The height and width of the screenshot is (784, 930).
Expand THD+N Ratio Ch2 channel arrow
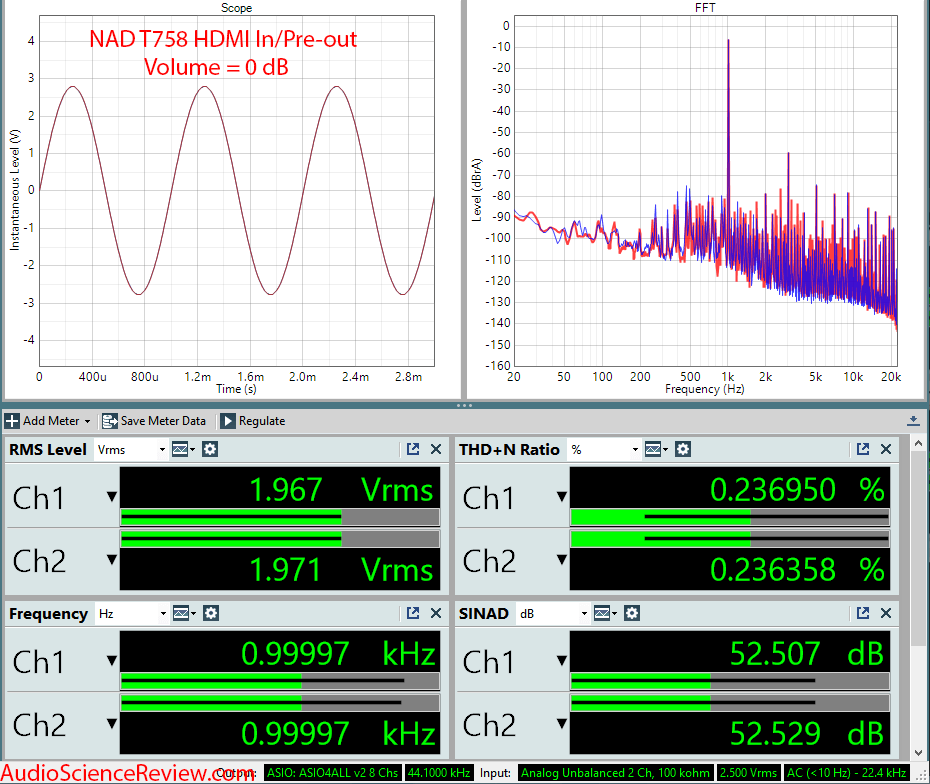click(x=562, y=559)
